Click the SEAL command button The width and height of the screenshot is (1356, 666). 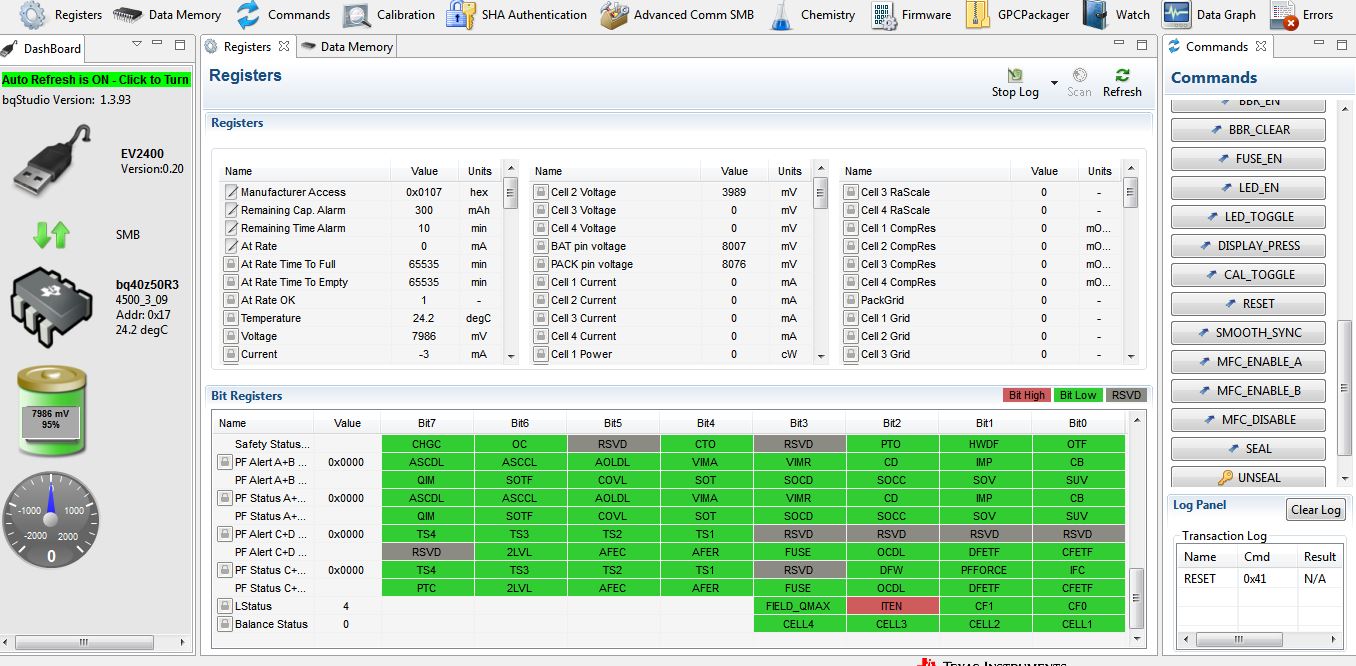coord(1249,449)
